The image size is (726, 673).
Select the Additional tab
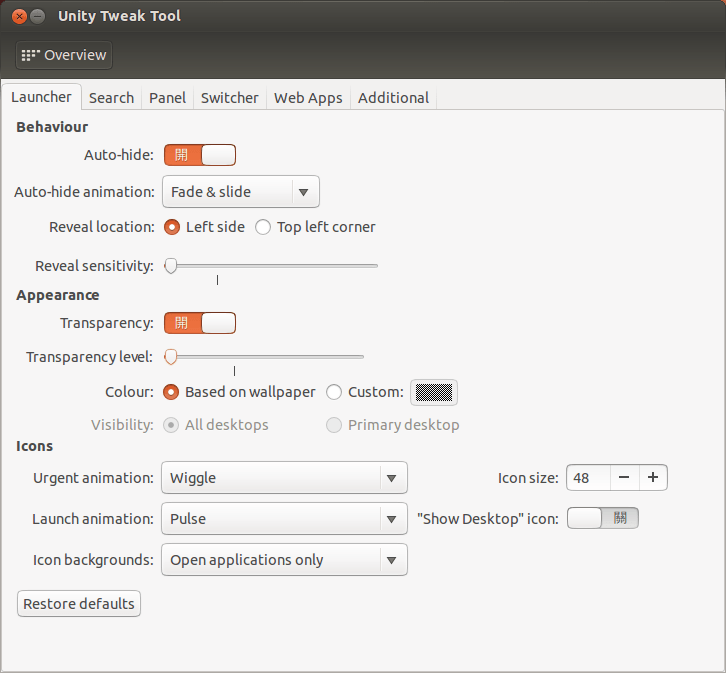point(393,98)
